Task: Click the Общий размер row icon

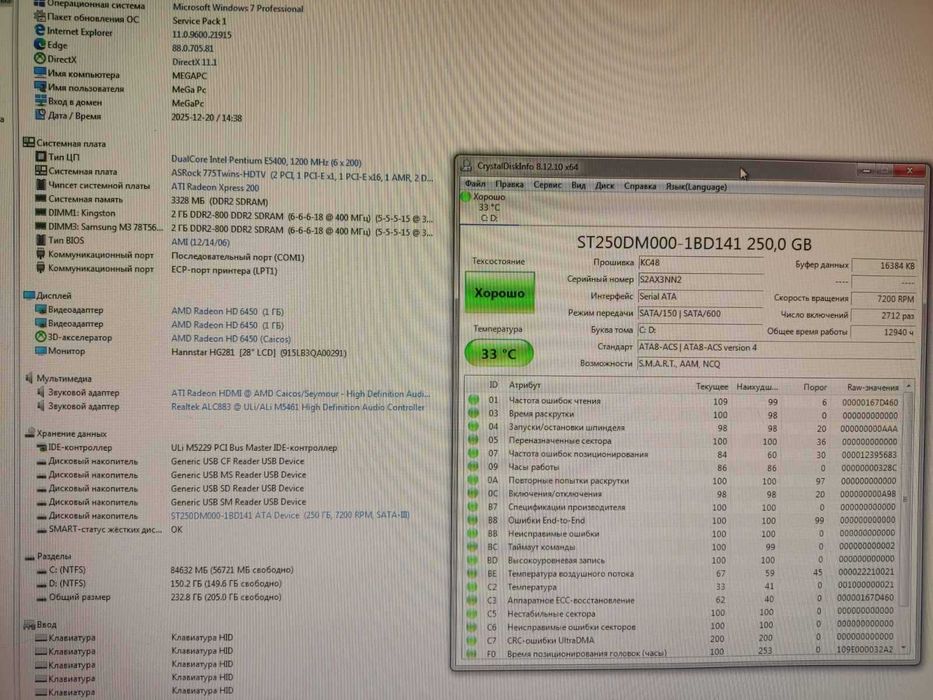Action: (x=41, y=597)
